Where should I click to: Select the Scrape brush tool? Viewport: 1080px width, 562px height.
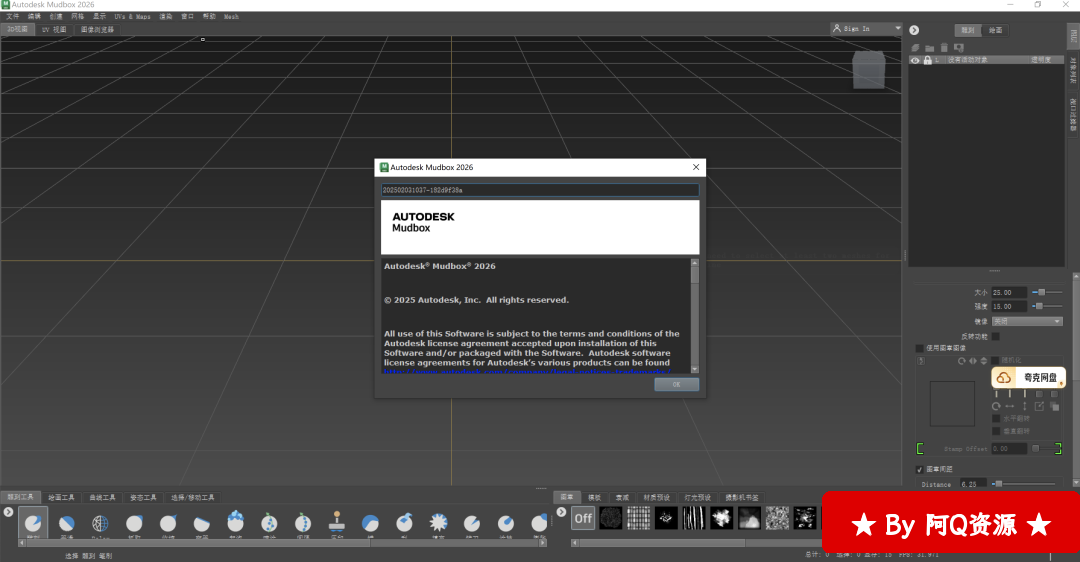pyautogui.click(x=404, y=523)
